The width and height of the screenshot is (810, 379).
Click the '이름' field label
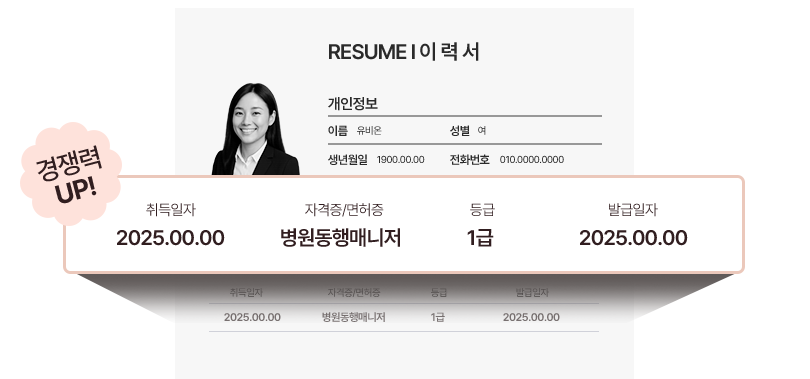click(x=338, y=131)
